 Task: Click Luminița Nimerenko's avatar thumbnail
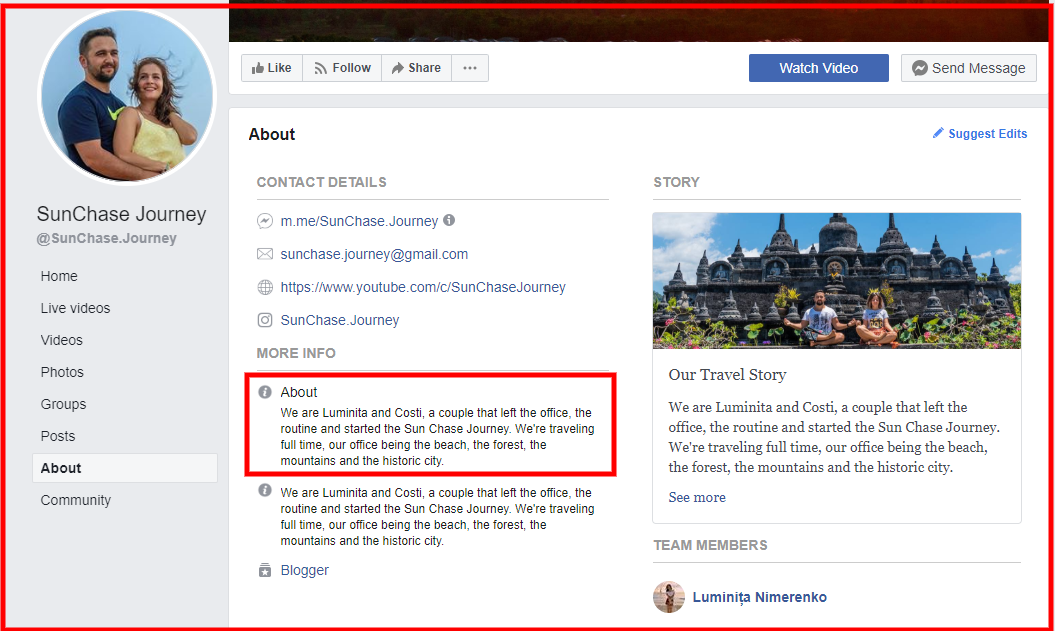pyautogui.click(x=669, y=597)
